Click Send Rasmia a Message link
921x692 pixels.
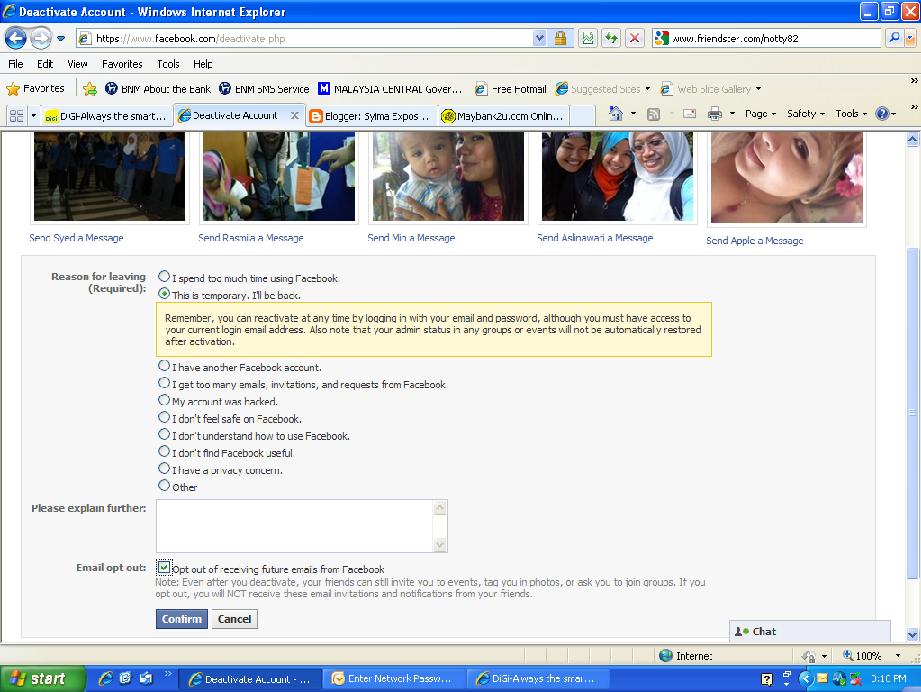[251, 237]
